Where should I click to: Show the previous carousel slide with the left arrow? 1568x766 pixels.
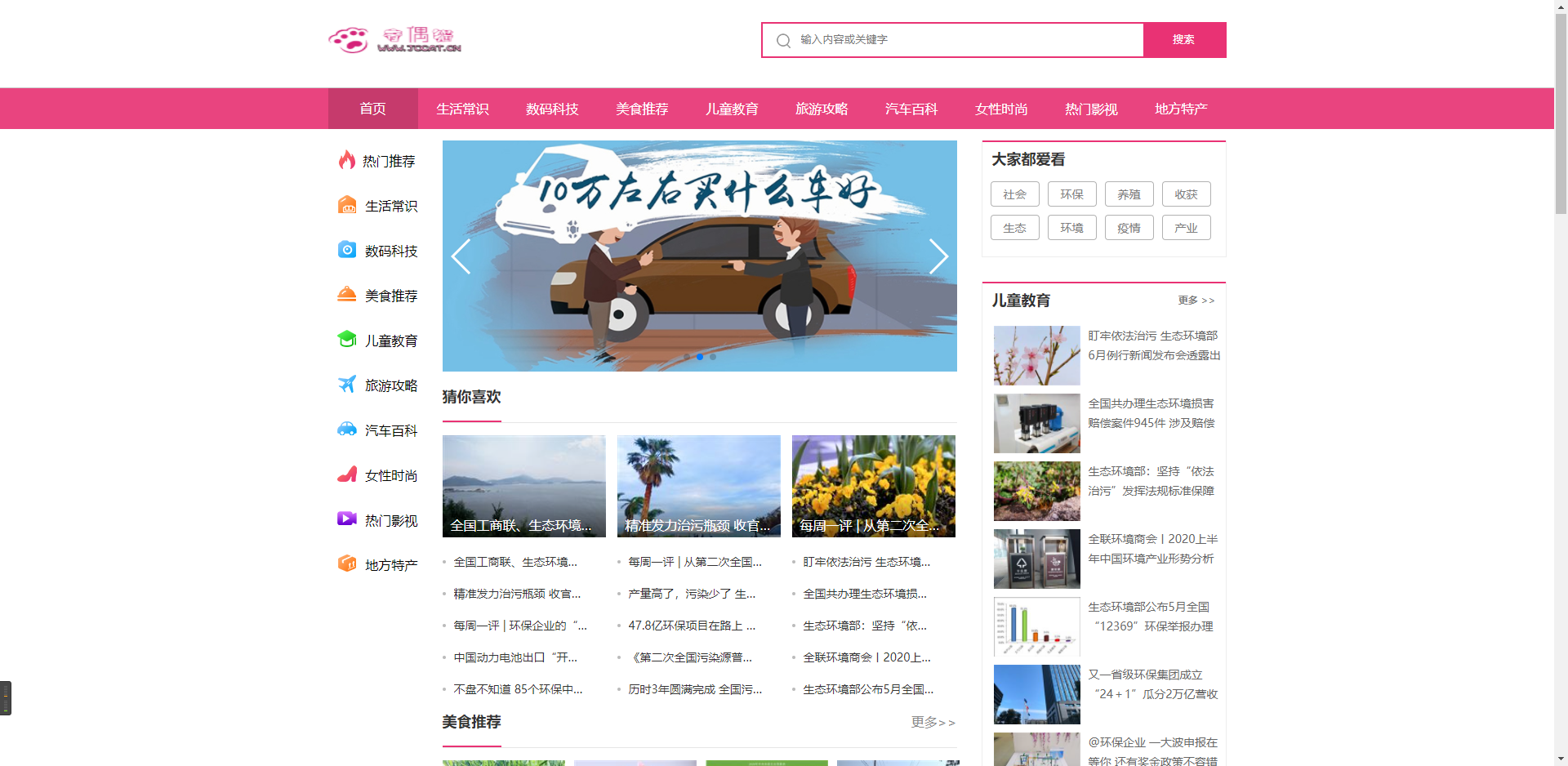[x=461, y=256]
